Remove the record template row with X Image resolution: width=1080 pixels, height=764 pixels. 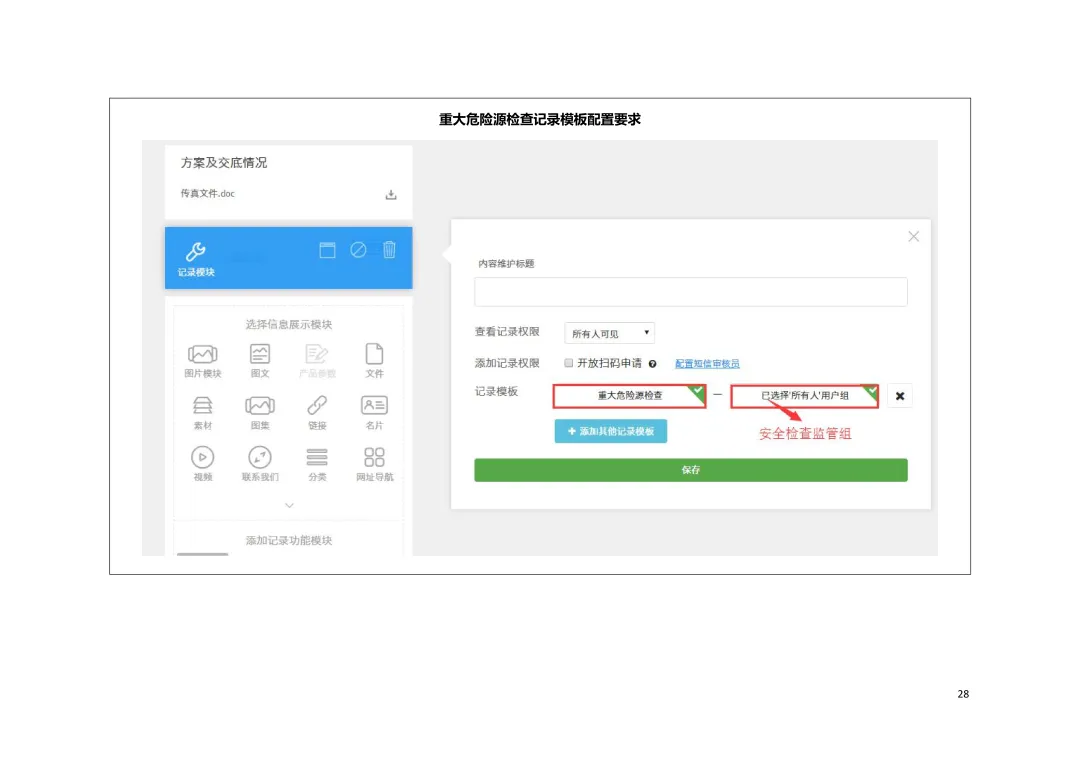pos(900,396)
